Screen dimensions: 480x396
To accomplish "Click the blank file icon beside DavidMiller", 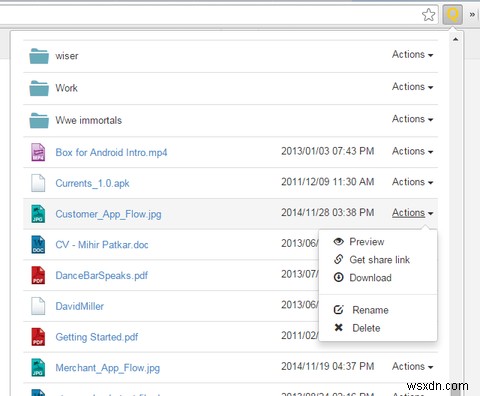I will pyautogui.click(x=38, y=306).
